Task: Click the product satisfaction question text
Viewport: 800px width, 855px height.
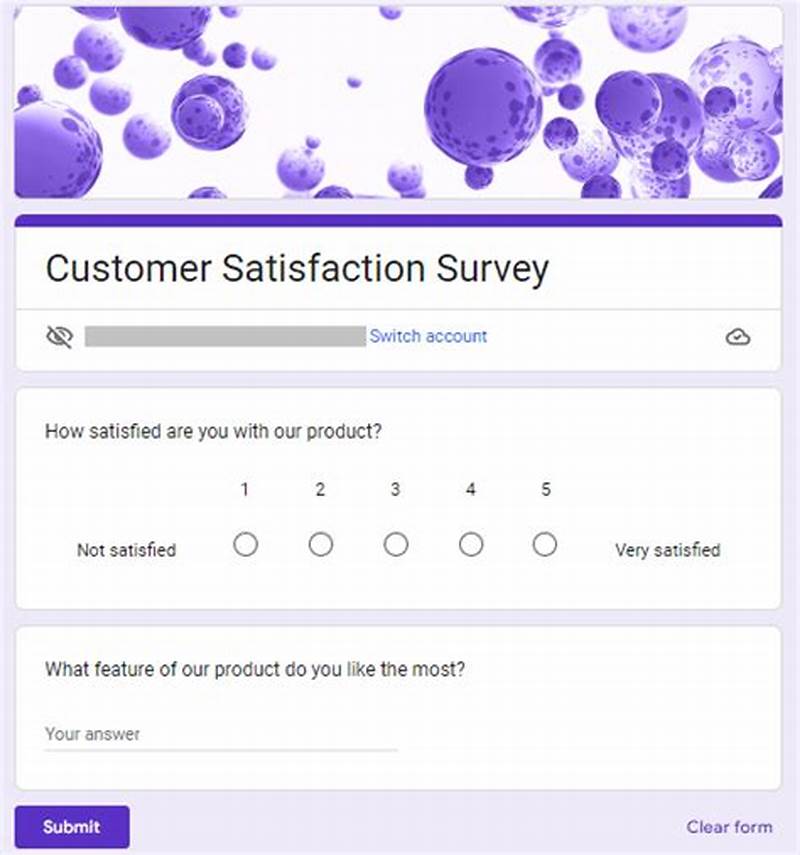Action: [x=215, y=432]
